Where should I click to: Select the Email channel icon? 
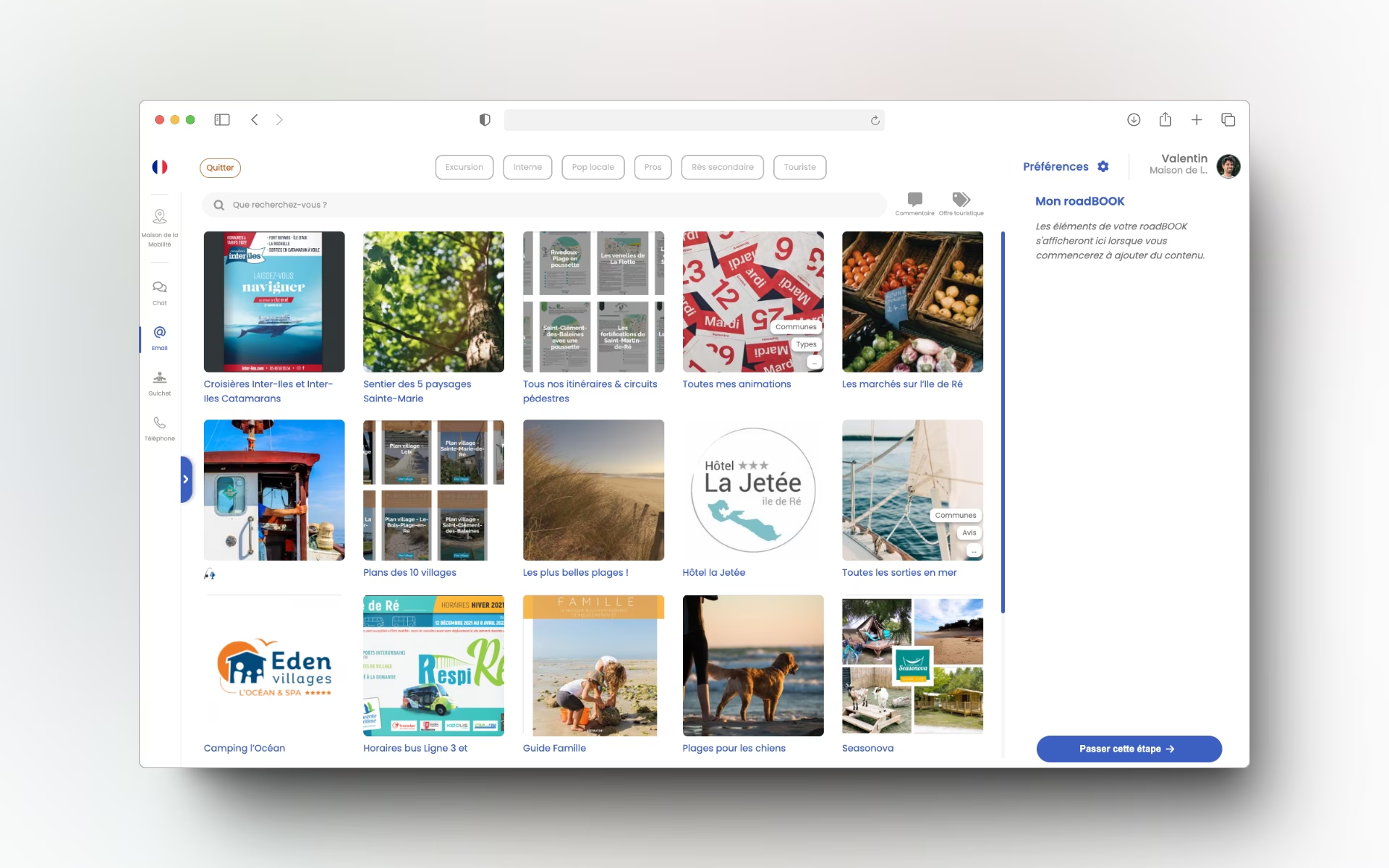(159, 333)
